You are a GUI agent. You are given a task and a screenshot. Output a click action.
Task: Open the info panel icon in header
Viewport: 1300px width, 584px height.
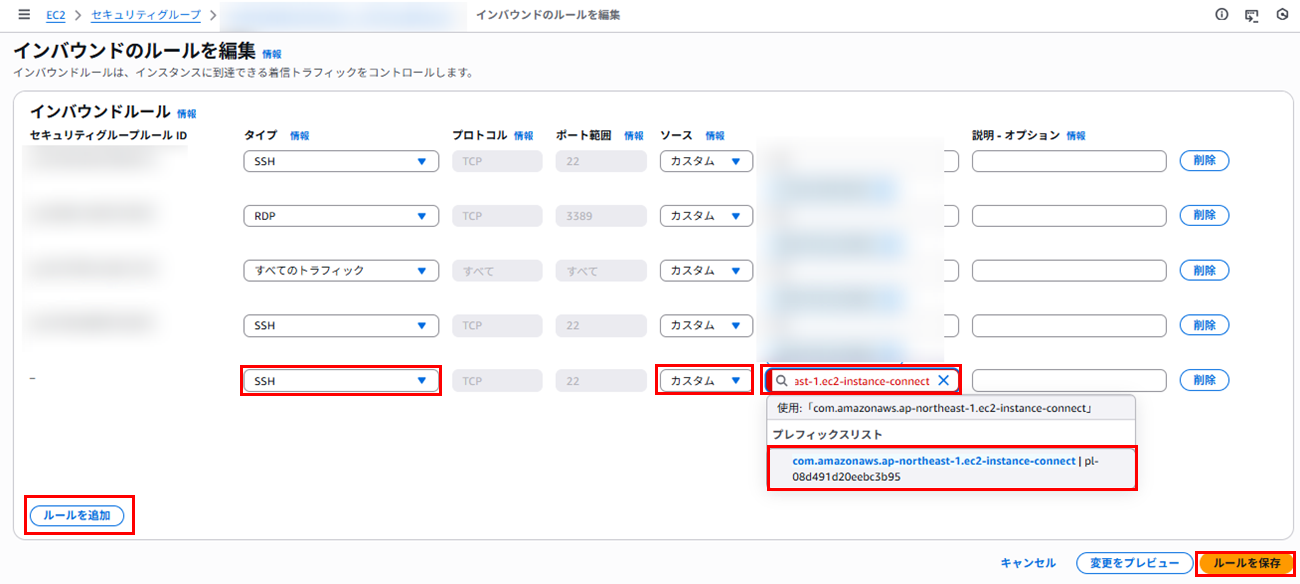[1221, 15]
